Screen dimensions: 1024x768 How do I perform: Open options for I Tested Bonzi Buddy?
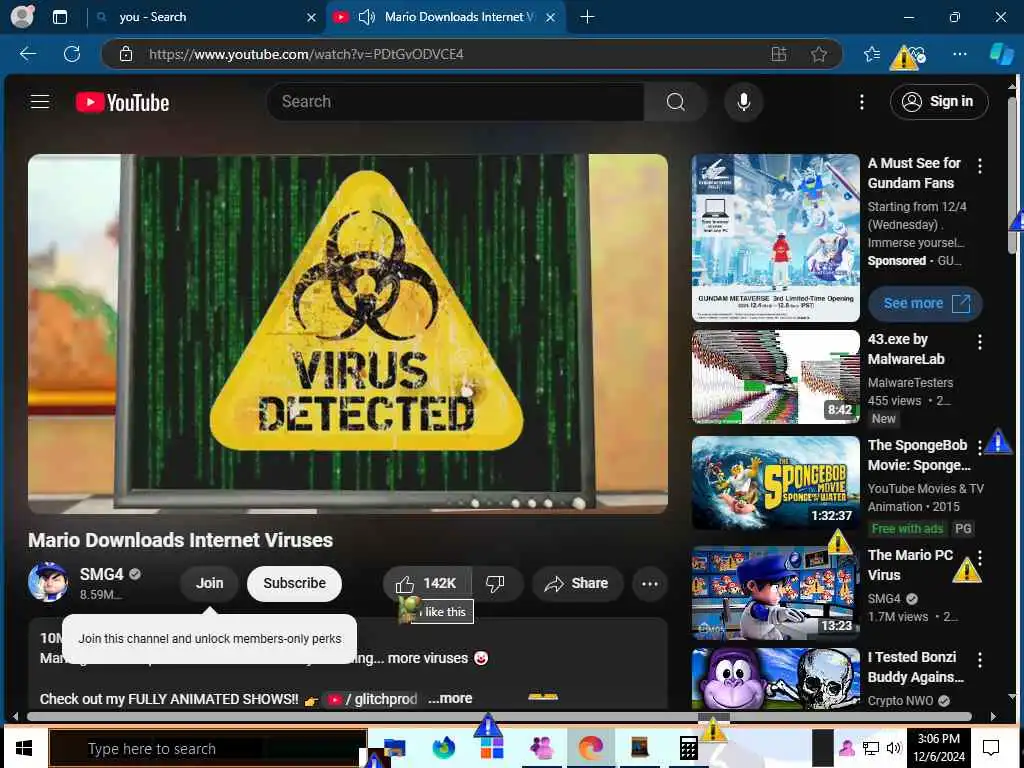pyautogui.click(x=980, y=660)
